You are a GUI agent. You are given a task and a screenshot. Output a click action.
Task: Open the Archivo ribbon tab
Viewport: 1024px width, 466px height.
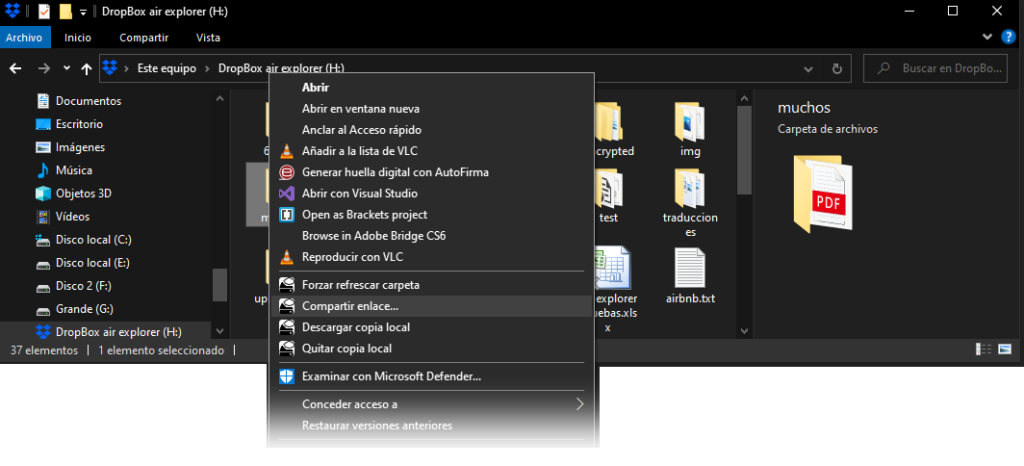coord(24,38)
